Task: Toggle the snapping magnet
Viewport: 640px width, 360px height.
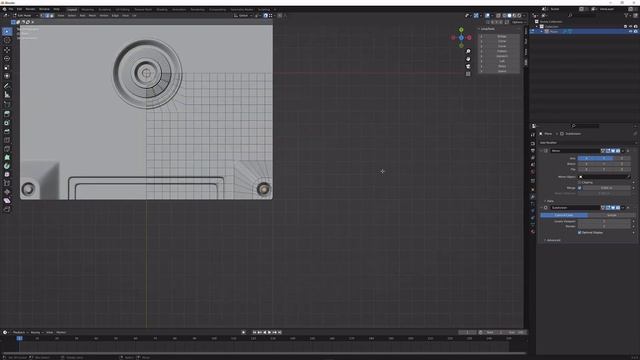Action: pos(265,16)
